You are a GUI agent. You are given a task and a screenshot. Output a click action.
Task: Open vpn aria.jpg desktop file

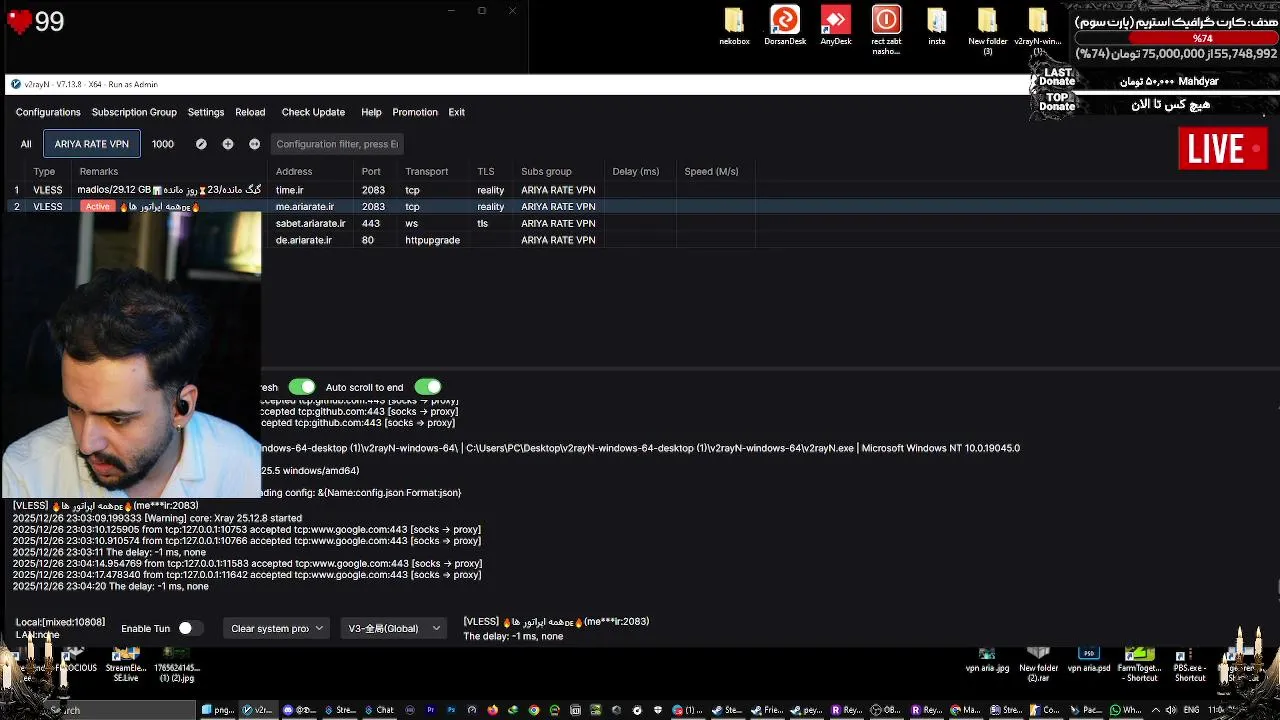tap(987, 660)
